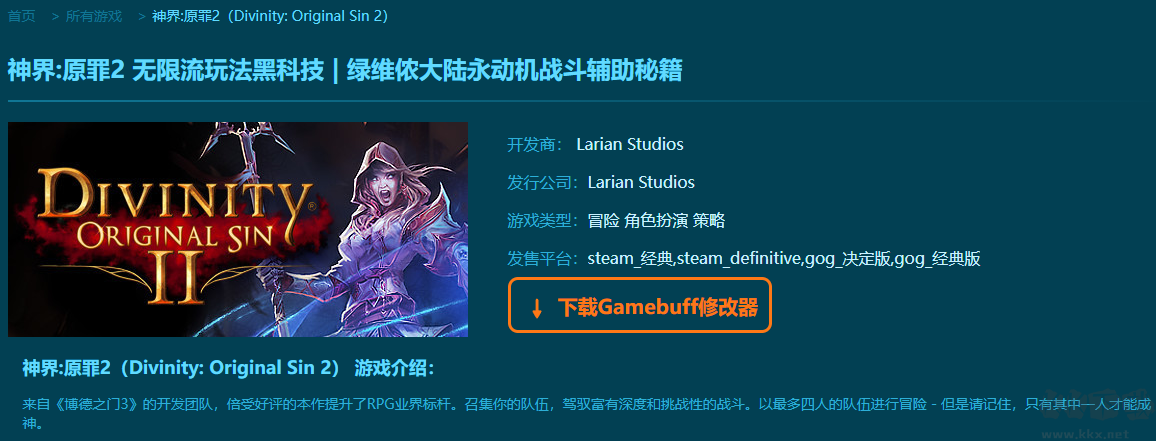Viewport: 1156px width, 441px height.
Task: Open 所有游戏 breadcrumb link
Action: 94,16
